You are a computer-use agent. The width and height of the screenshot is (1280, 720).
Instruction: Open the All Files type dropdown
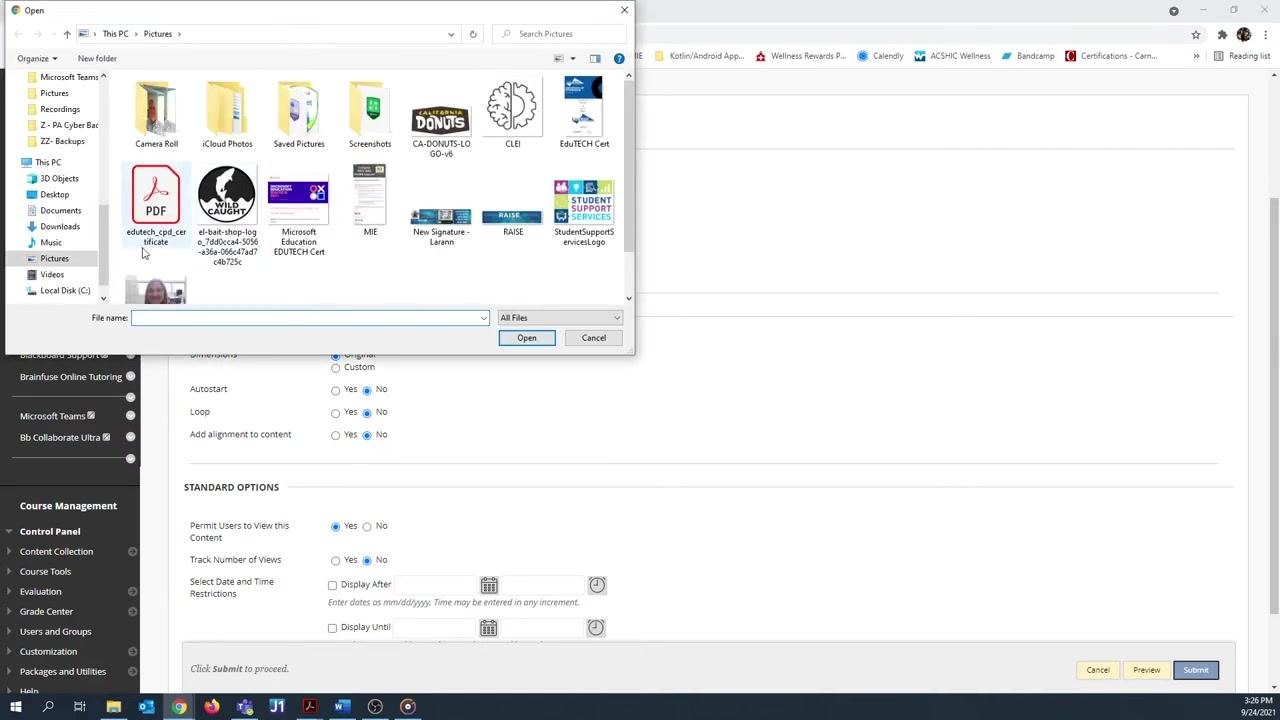click(560, 318)
